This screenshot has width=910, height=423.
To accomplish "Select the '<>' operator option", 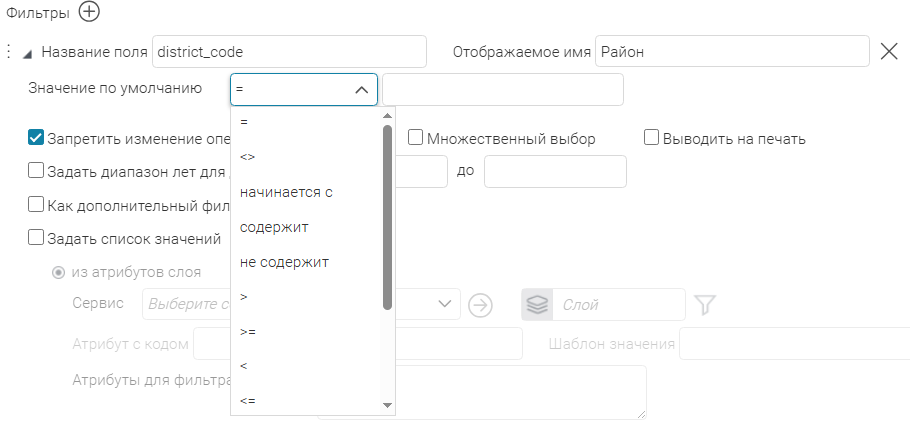I will point(248,157).
